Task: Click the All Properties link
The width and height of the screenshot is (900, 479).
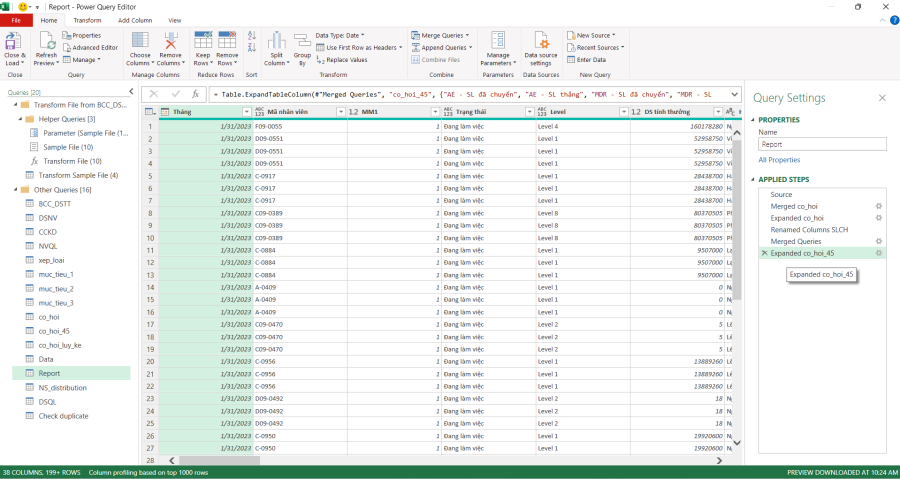Action: [x=779, y=160]
